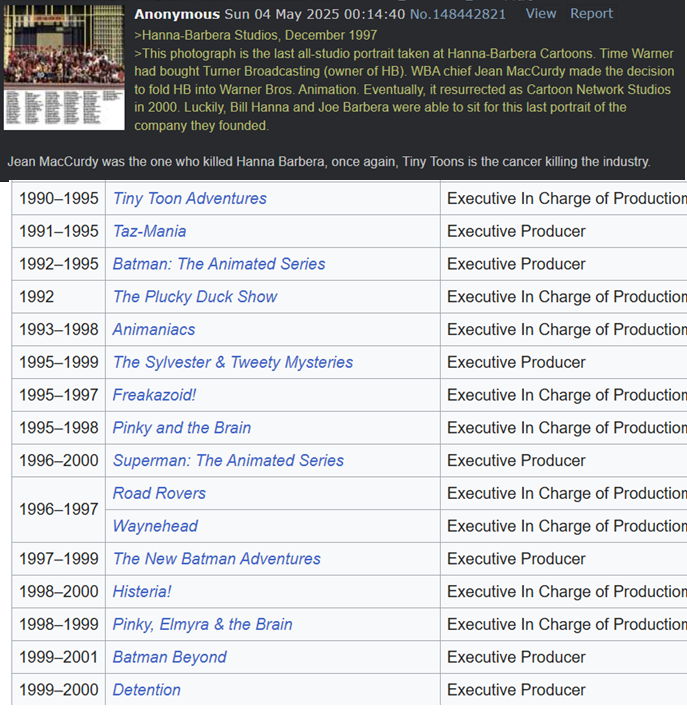Open the Batman Beyond link
687x712 pixels.
pyautogui.click(x=169, y=657)
